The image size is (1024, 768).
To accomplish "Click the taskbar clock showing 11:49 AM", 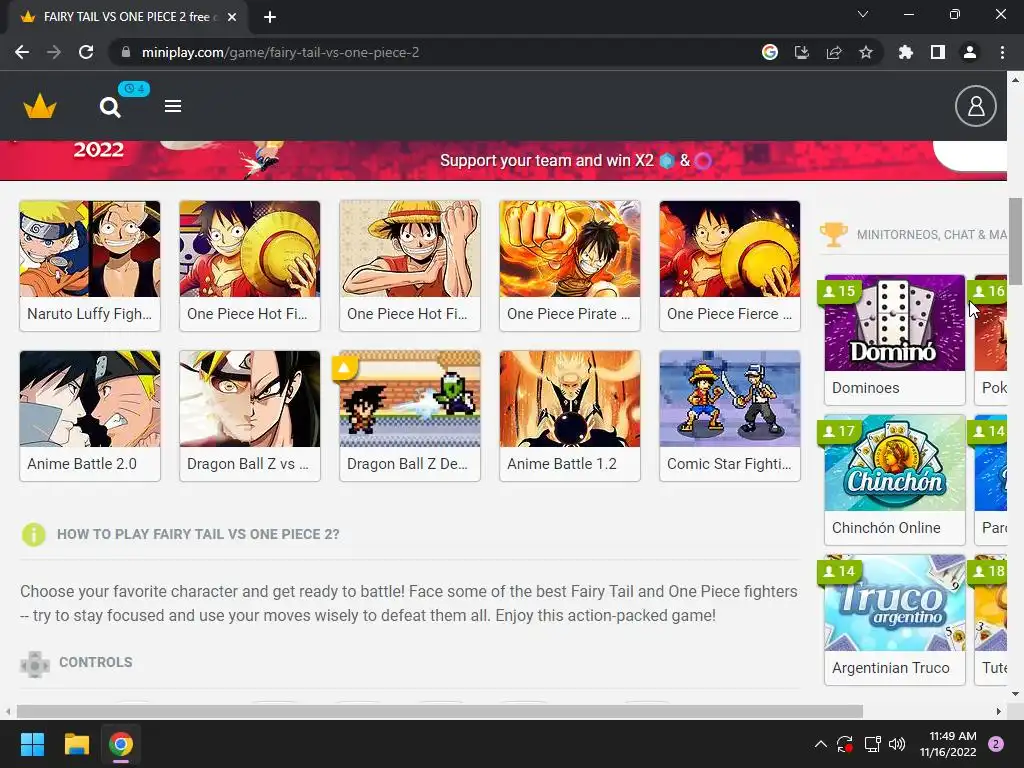I will click(948, 744).
